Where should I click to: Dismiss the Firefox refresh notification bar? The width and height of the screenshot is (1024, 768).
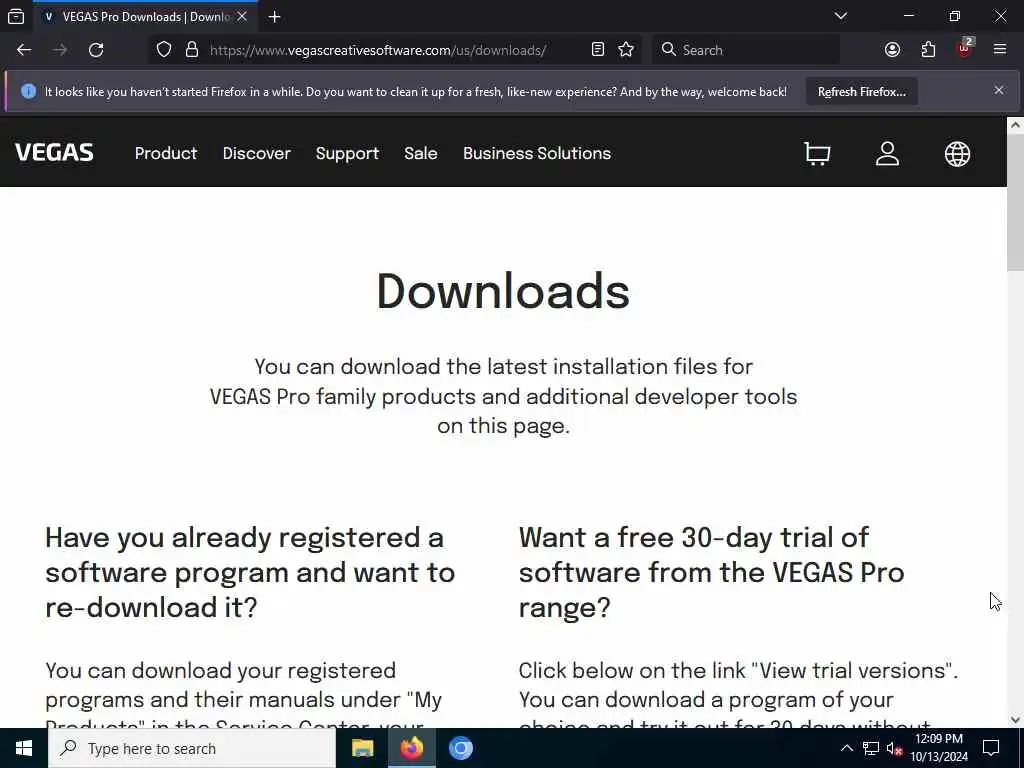999,90
